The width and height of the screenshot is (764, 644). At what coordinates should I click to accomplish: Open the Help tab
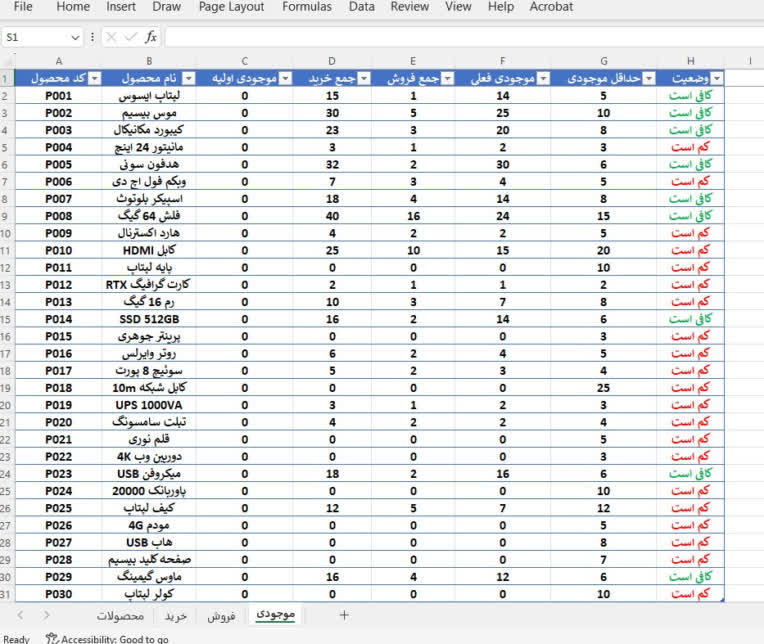pos(501,7)
